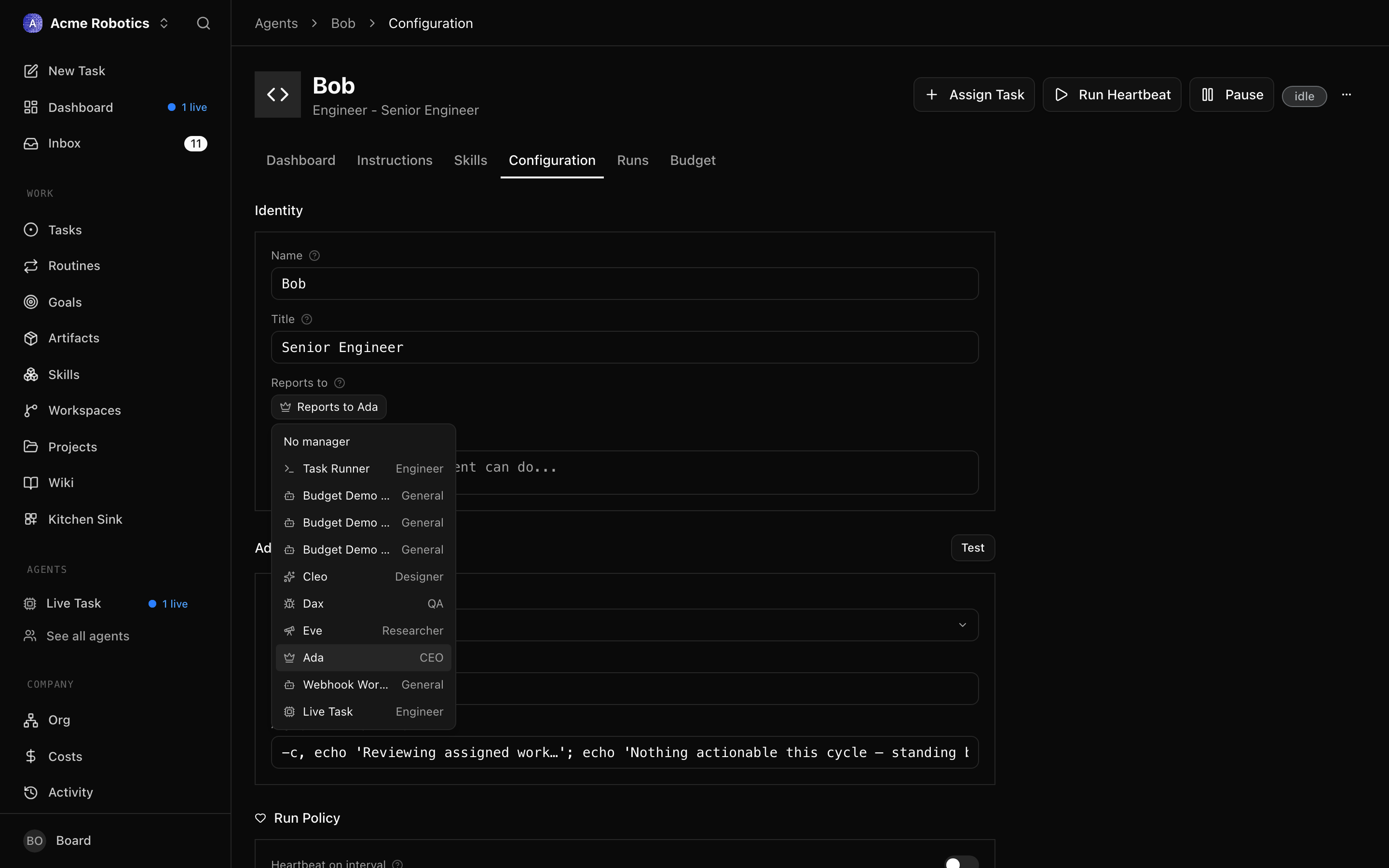Viewport: 1389px width, 868px height.
Task: Click the Skills sidebar icon
Action: [31, 374]
